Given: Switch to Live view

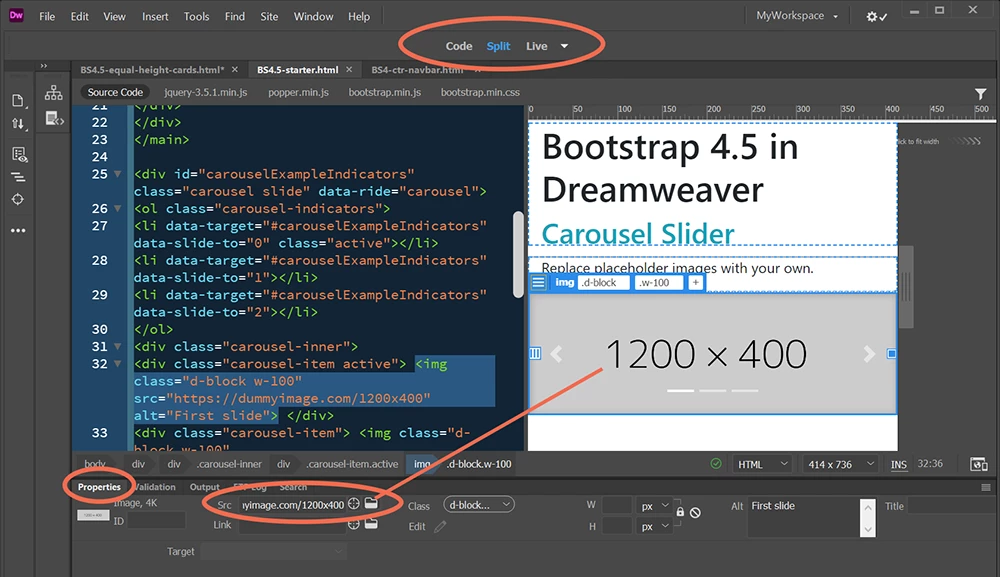Looking at the screenshot, I should [536, 46].
